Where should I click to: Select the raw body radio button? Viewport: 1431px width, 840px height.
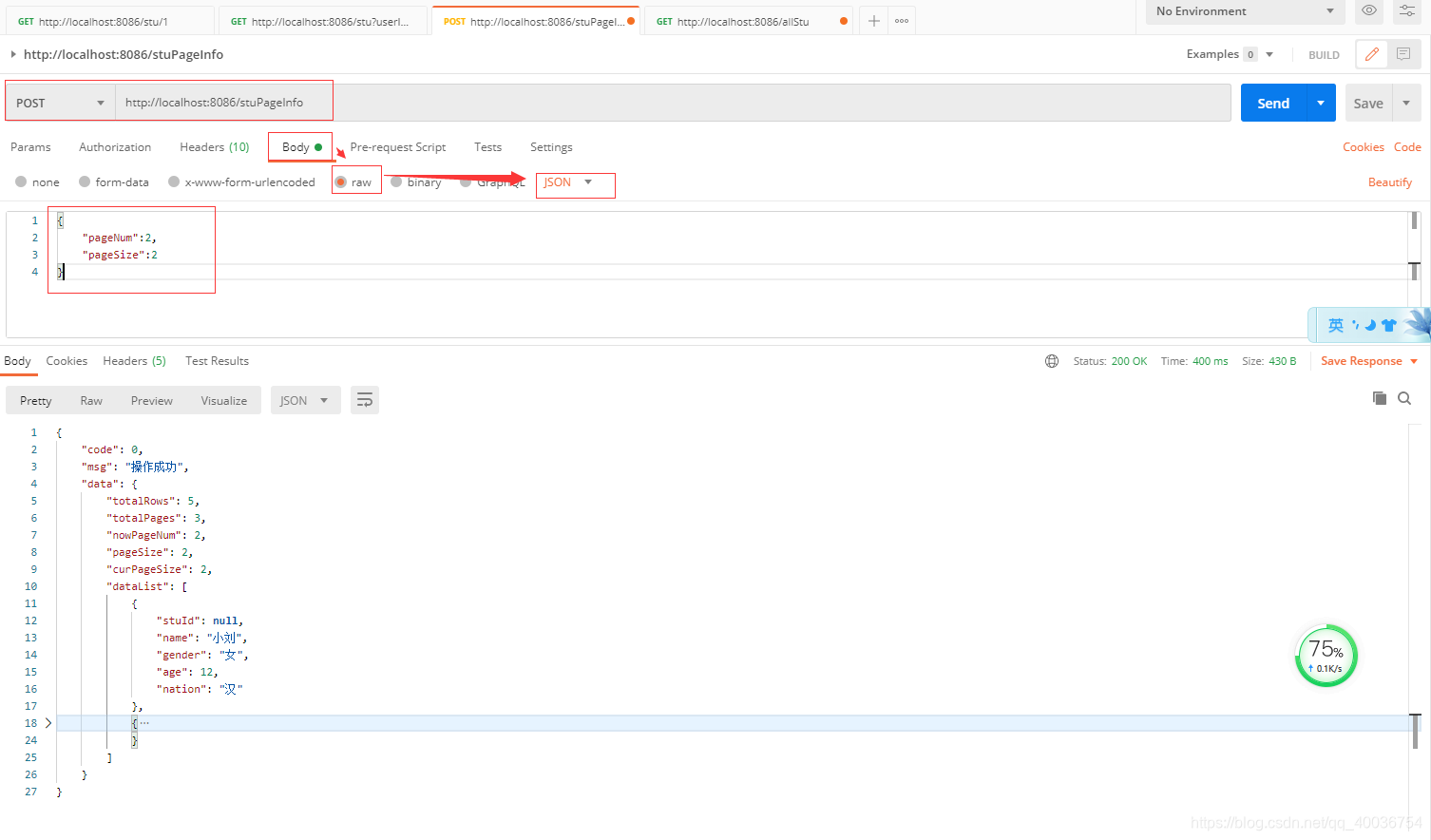pyautogui.click(x=340, y=181)
